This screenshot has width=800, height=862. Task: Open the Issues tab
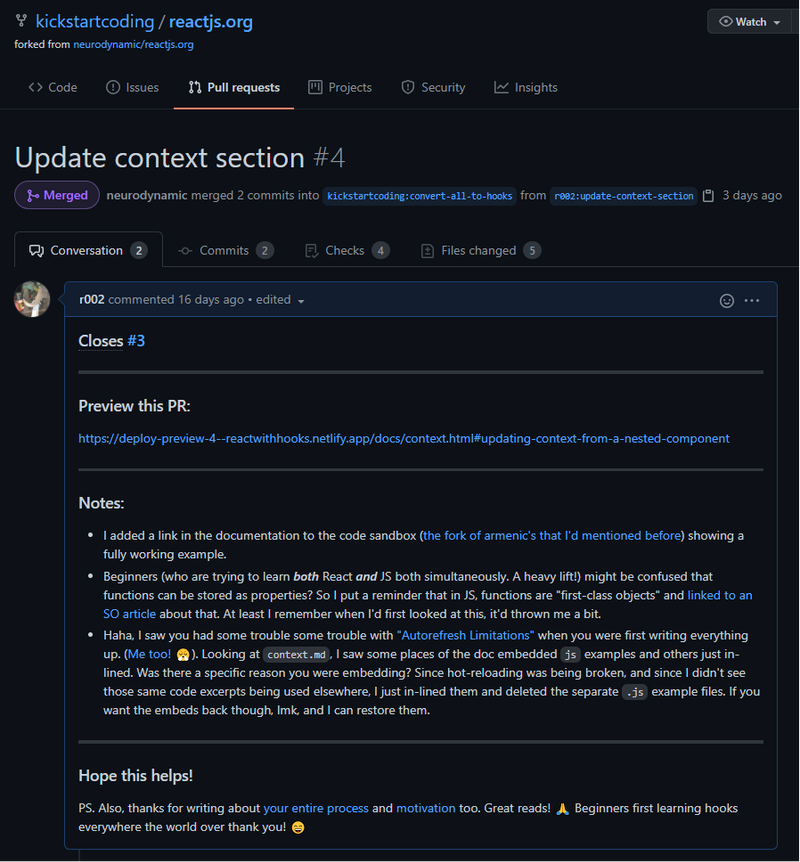[x=133, y=87]
